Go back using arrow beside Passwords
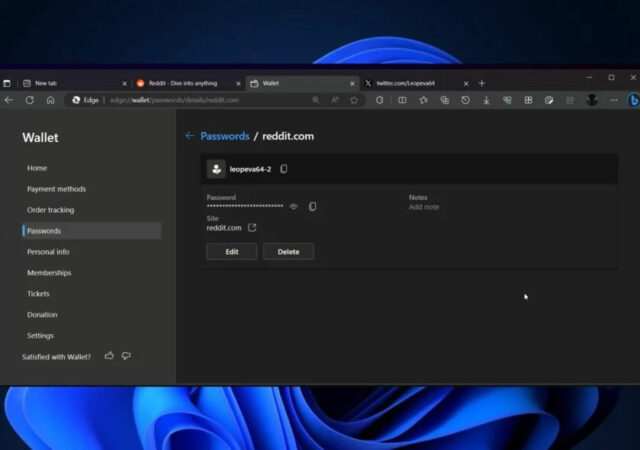This screenshot has height=450, width=640. pyautogui.click(x=190, y=136)
